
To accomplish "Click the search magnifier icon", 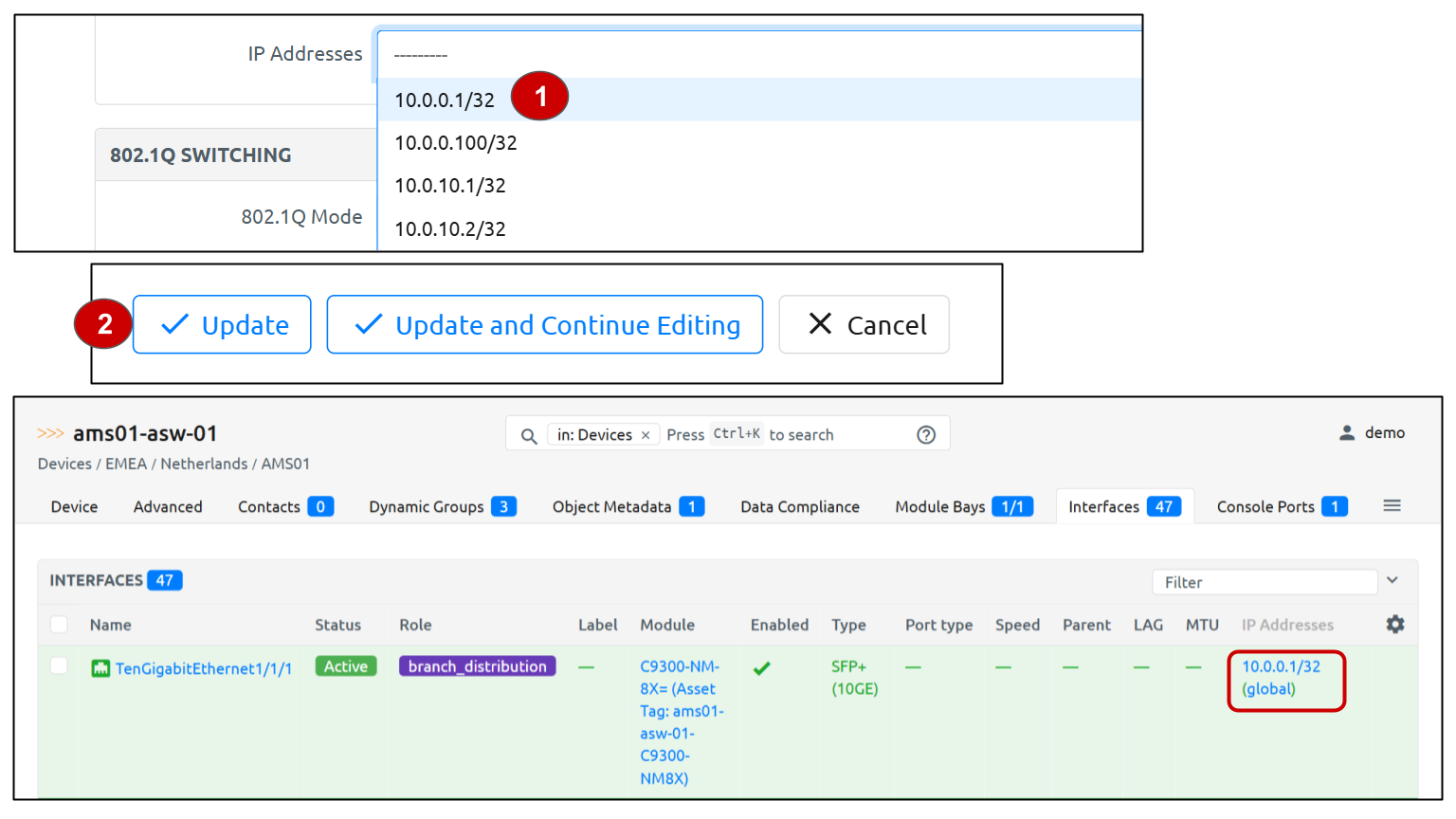I will 529,435.
